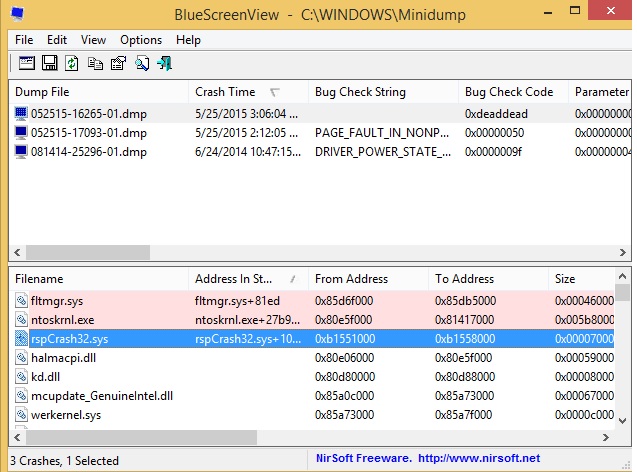The height and width of the screenshot is (472, 637).
Task: Click the Copy Selected Items icon
Action: [x=95, y=63]
